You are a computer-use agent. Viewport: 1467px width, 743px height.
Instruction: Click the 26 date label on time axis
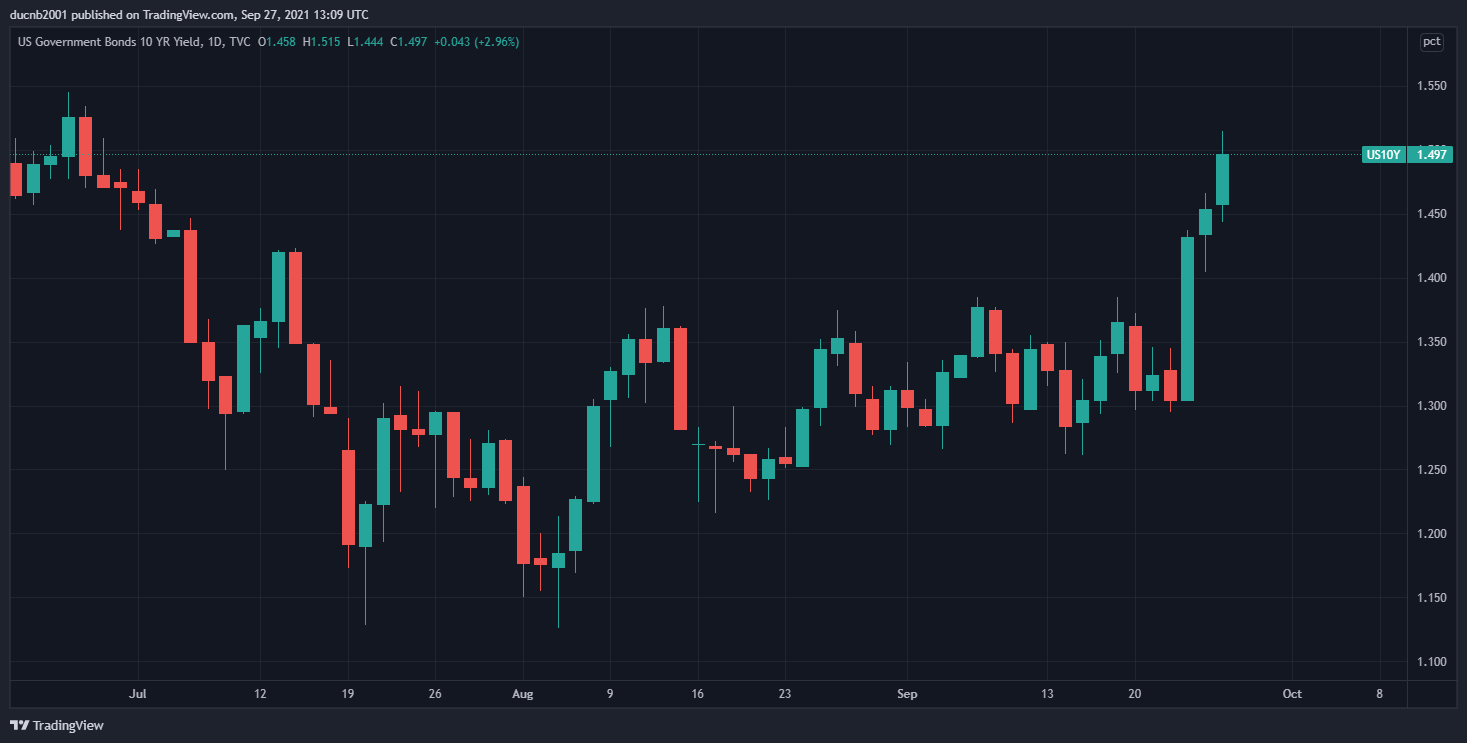point(435,693)
